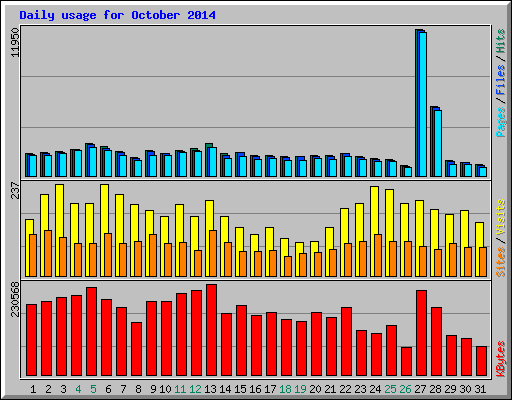Select the cyan pages bar for day 28
512x400 pixels.
click(438, 143)
